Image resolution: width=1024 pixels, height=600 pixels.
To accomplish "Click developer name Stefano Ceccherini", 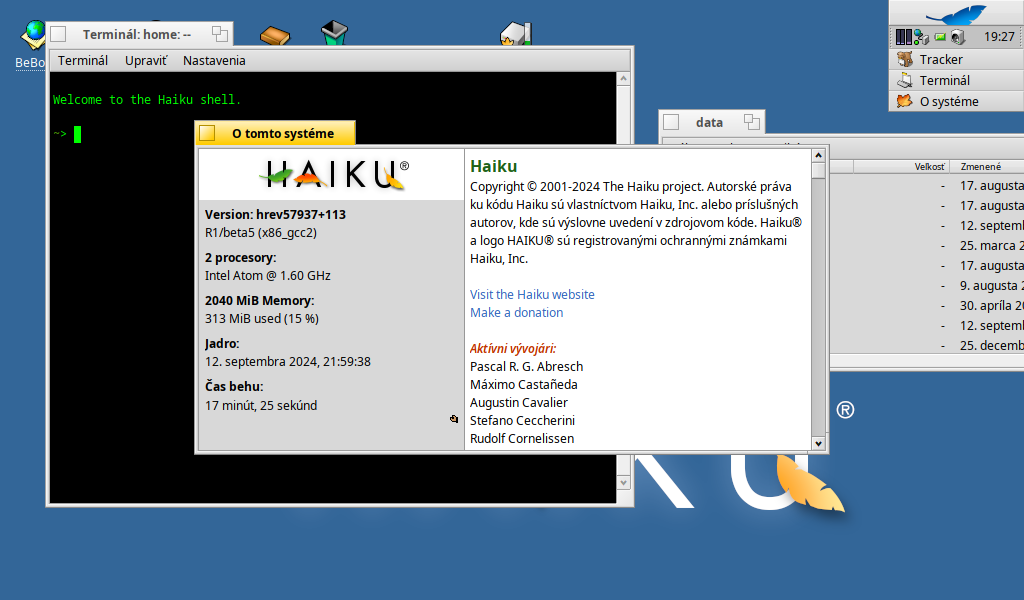I will click(x=522, y=420).
